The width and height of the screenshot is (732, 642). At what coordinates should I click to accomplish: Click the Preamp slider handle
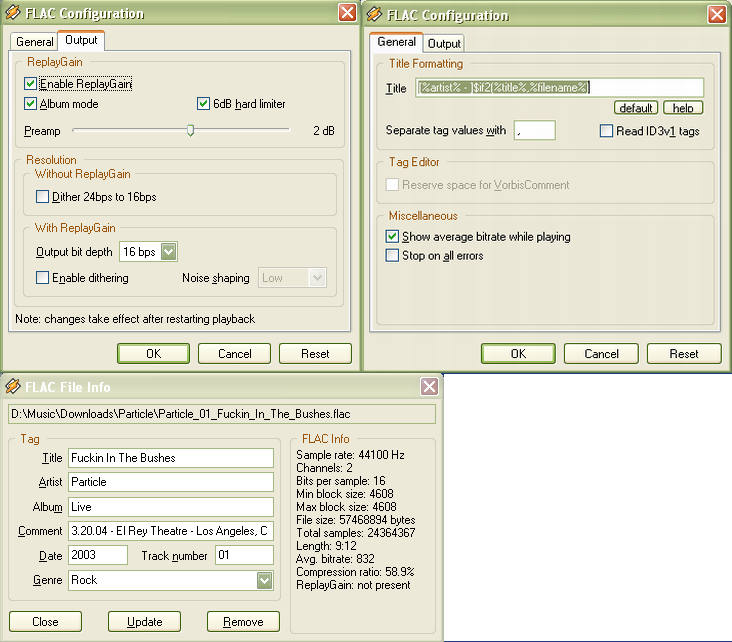click(x=190, y=130)
